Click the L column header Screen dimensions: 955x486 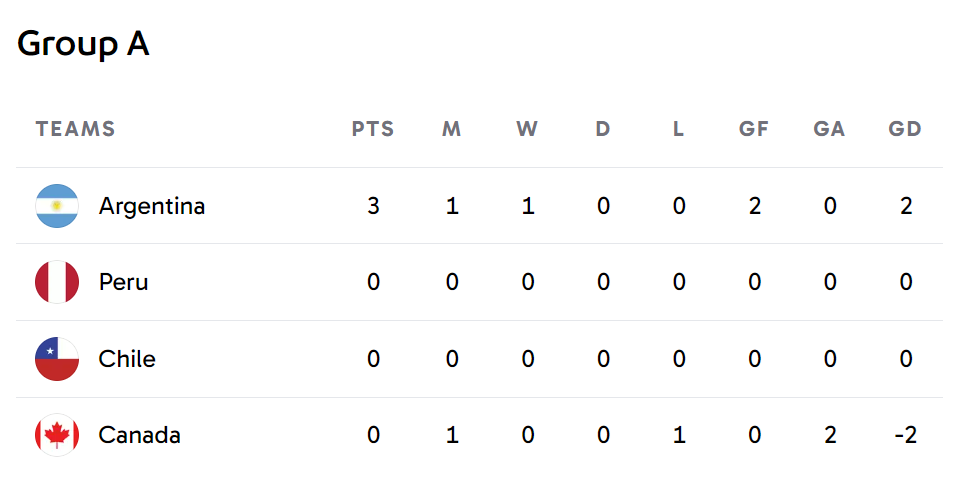click(x=678, y=129)
